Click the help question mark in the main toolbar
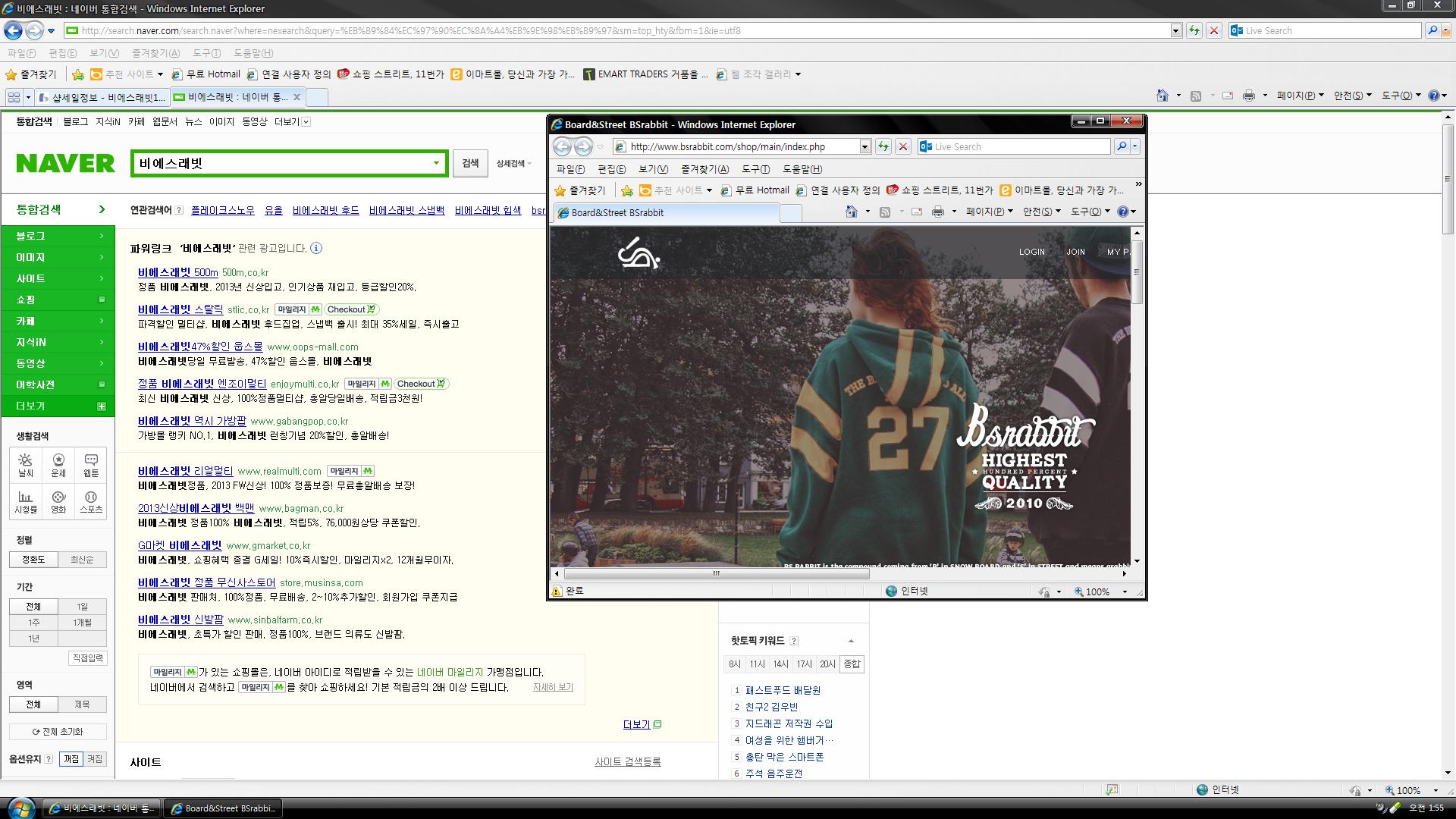 [x=1434, y=96]
